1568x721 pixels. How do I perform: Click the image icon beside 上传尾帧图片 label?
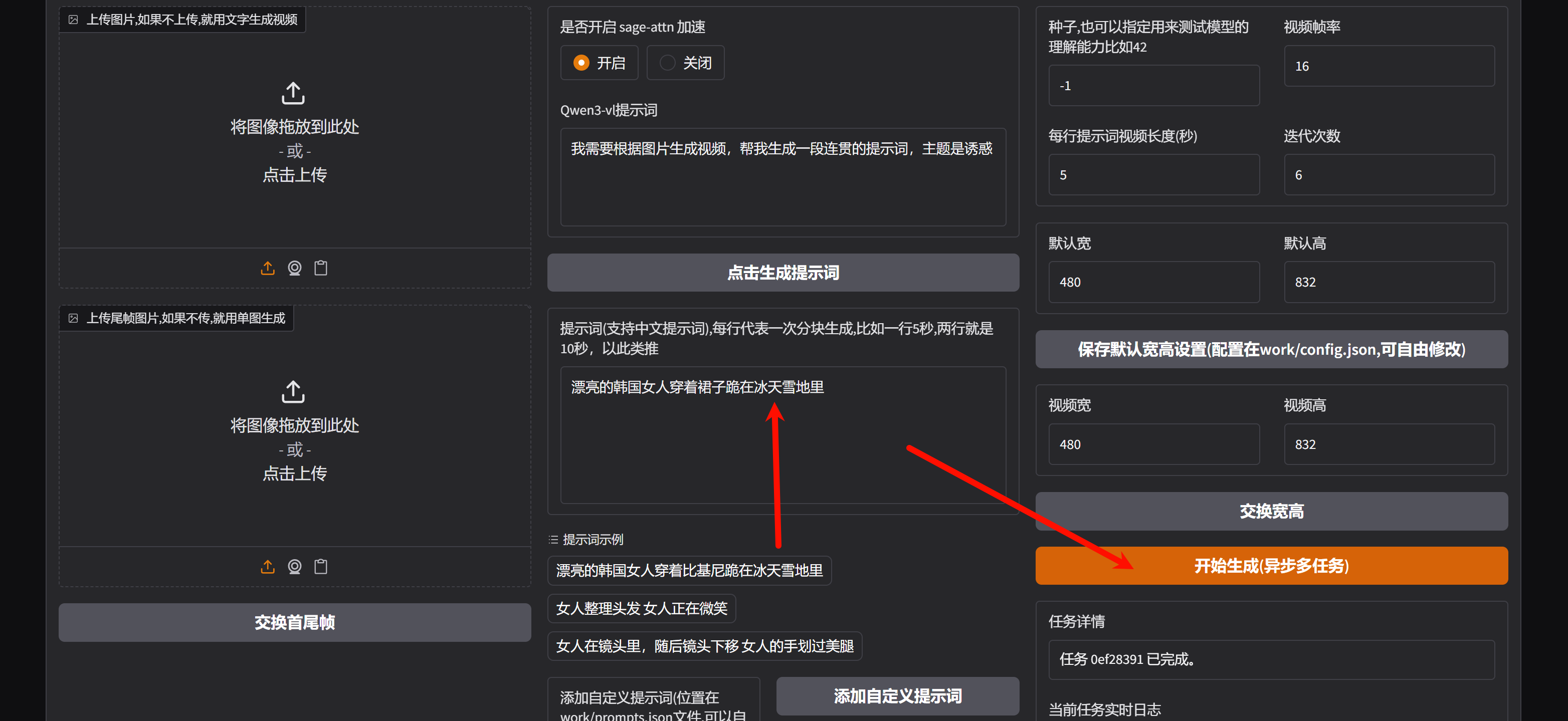pyautogui.click(x=74, y=318)
